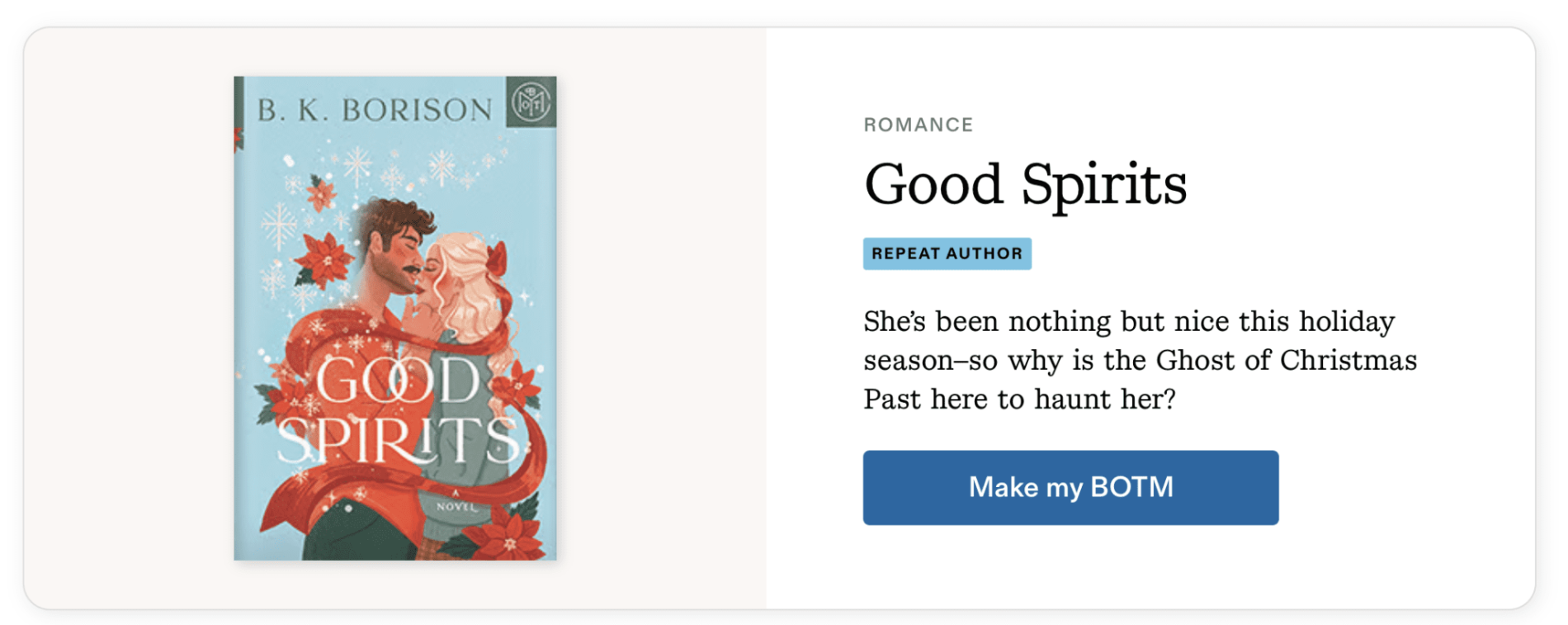Screen dimensions: 1568x625
Task: Open the Good Spirits book cover thumbnail
Action: click(394, 318)
